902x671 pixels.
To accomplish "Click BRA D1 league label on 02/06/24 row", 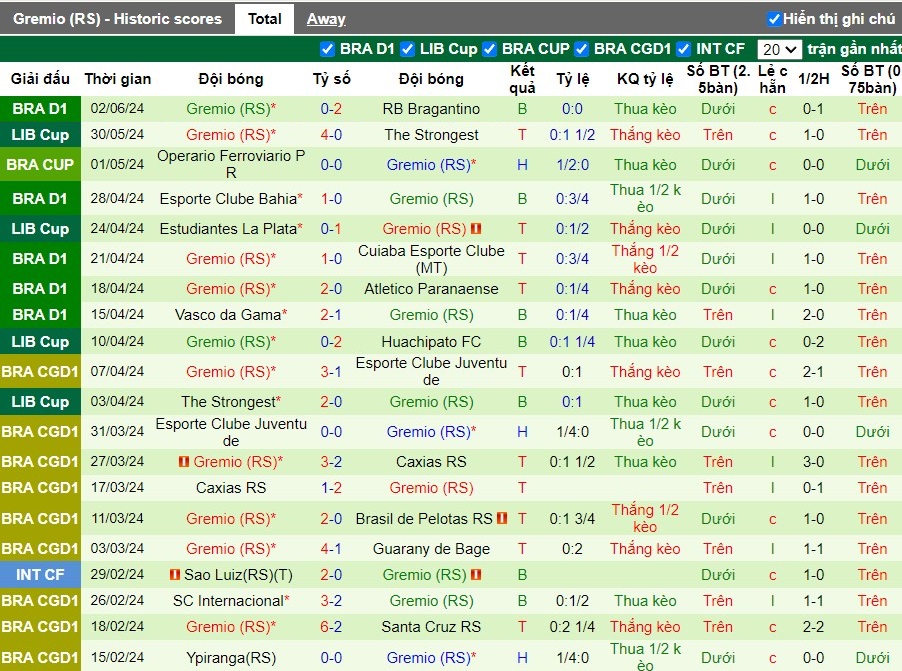I will click(x=40, y=109).
